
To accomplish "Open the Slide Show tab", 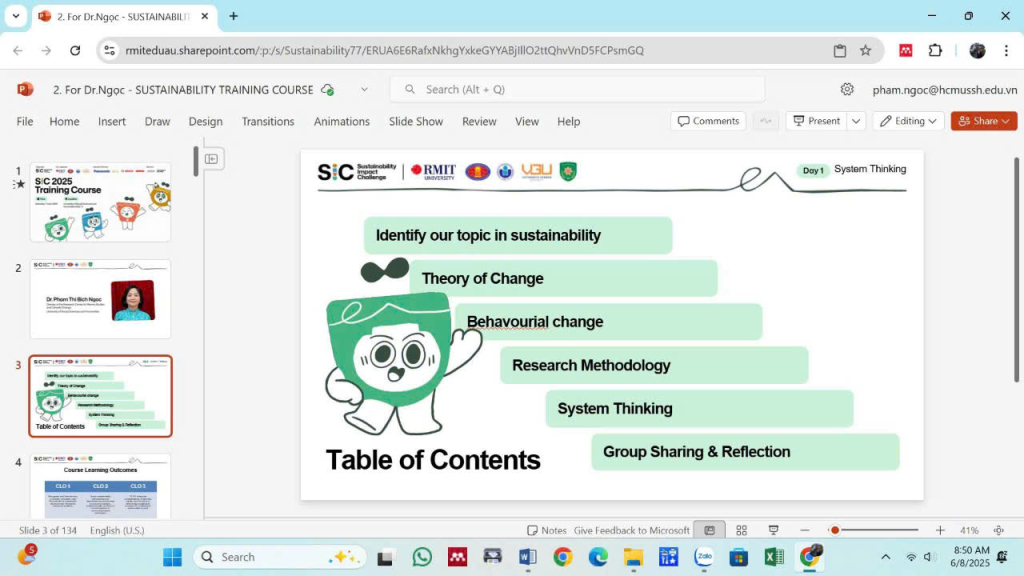I will click(x=416, y=121).
